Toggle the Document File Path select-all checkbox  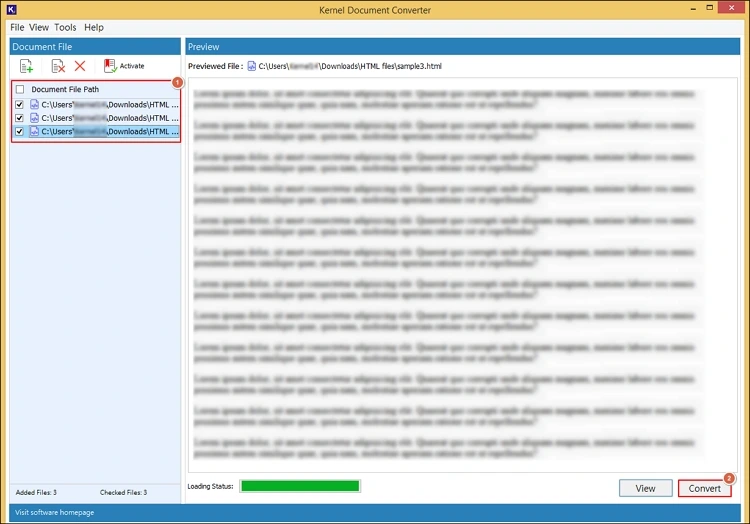click(20, 90)
